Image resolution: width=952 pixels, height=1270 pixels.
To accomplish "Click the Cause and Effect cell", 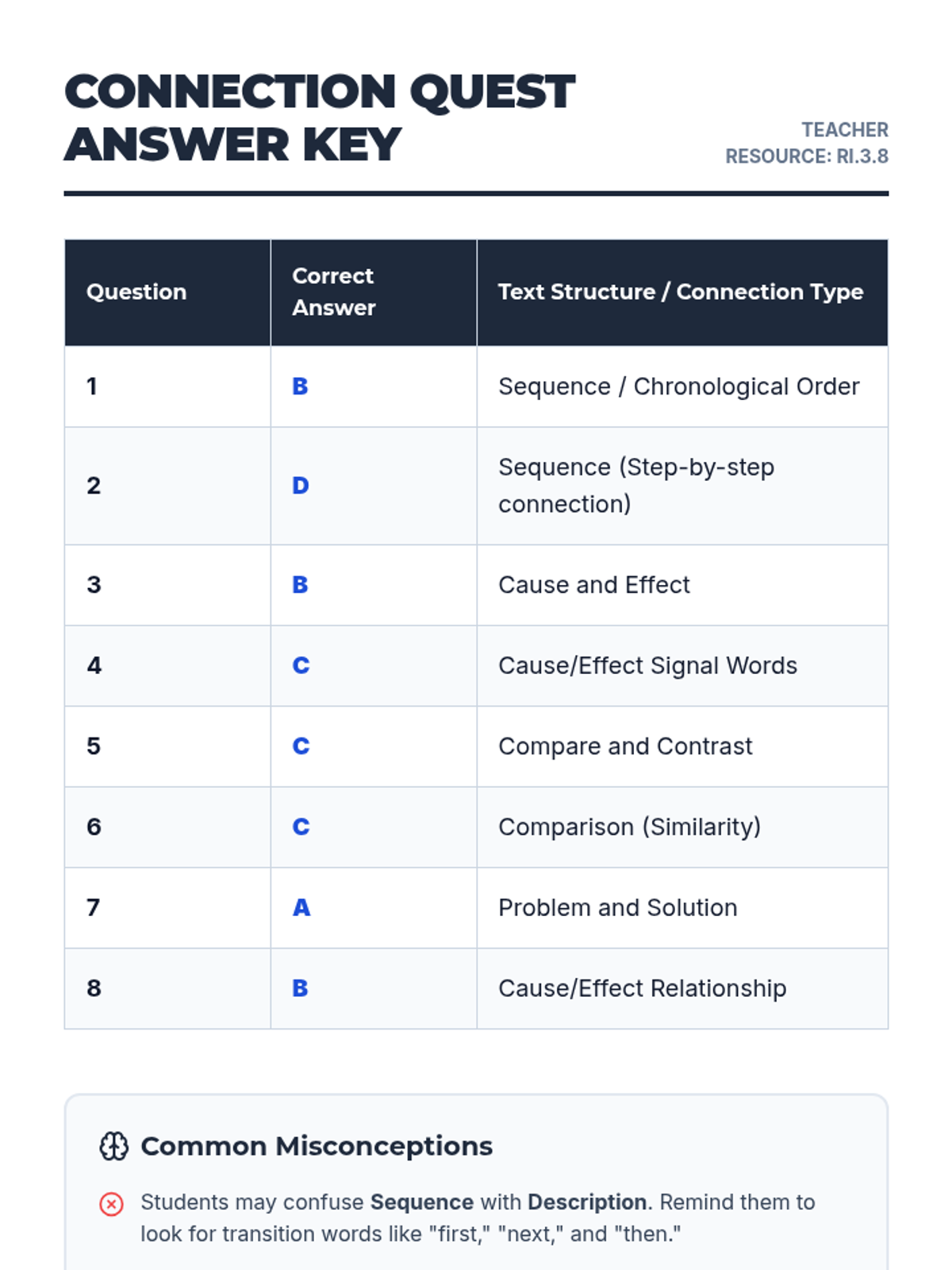I will point(593,585).
